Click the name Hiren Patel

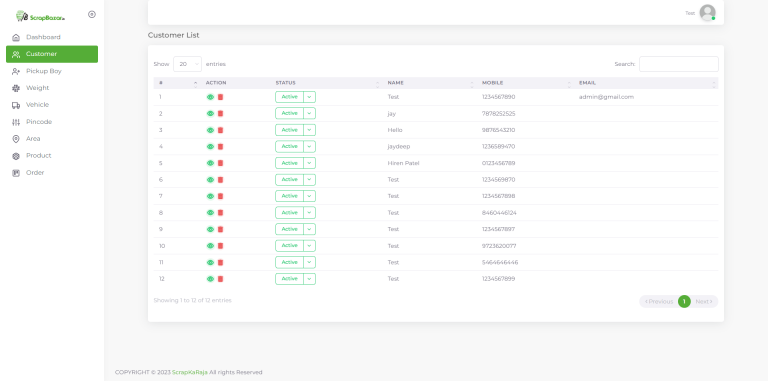coord(403,163)
